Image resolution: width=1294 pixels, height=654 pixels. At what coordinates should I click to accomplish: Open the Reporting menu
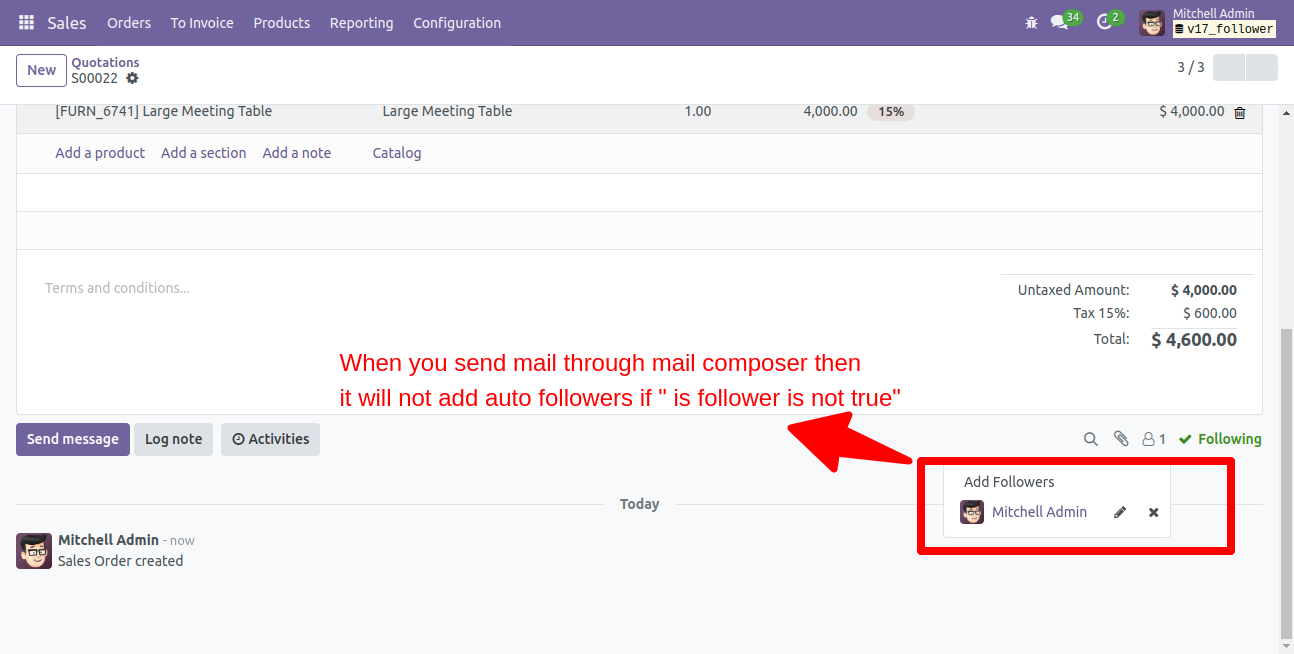[x=361, y=22]
